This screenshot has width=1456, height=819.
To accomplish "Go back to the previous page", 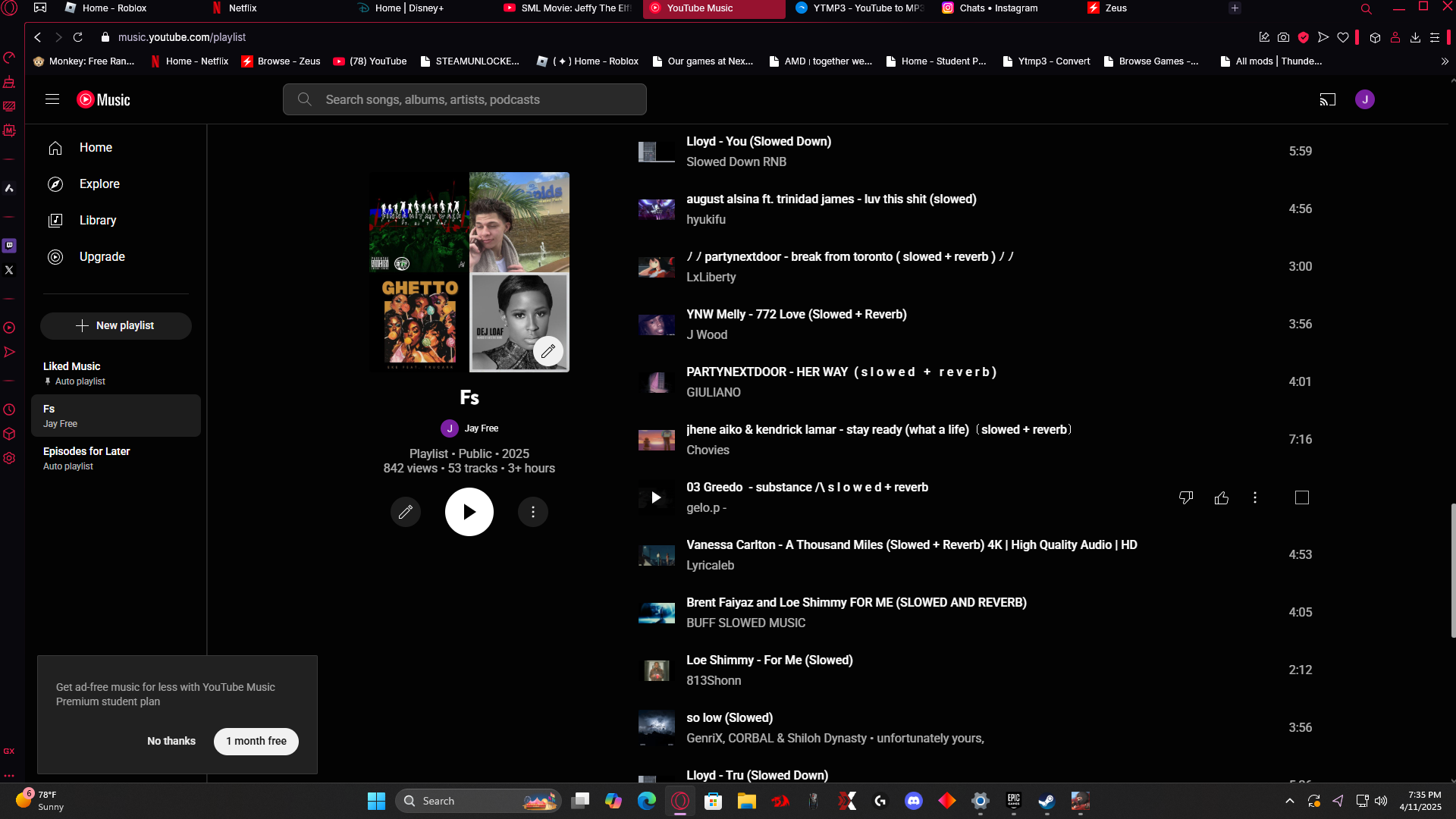I will [38, 37].
